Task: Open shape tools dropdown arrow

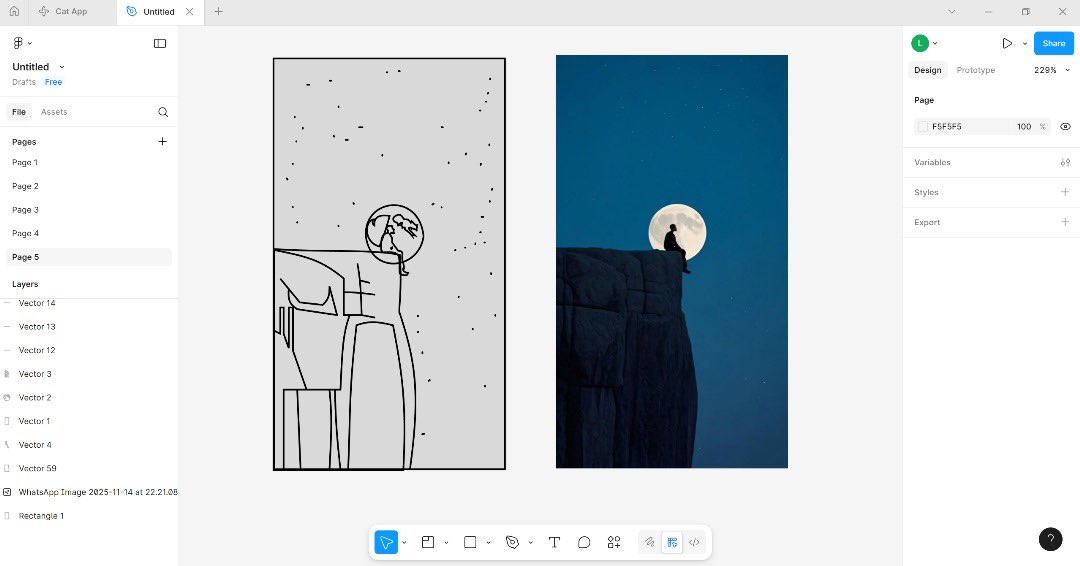Action: (488, 543)
